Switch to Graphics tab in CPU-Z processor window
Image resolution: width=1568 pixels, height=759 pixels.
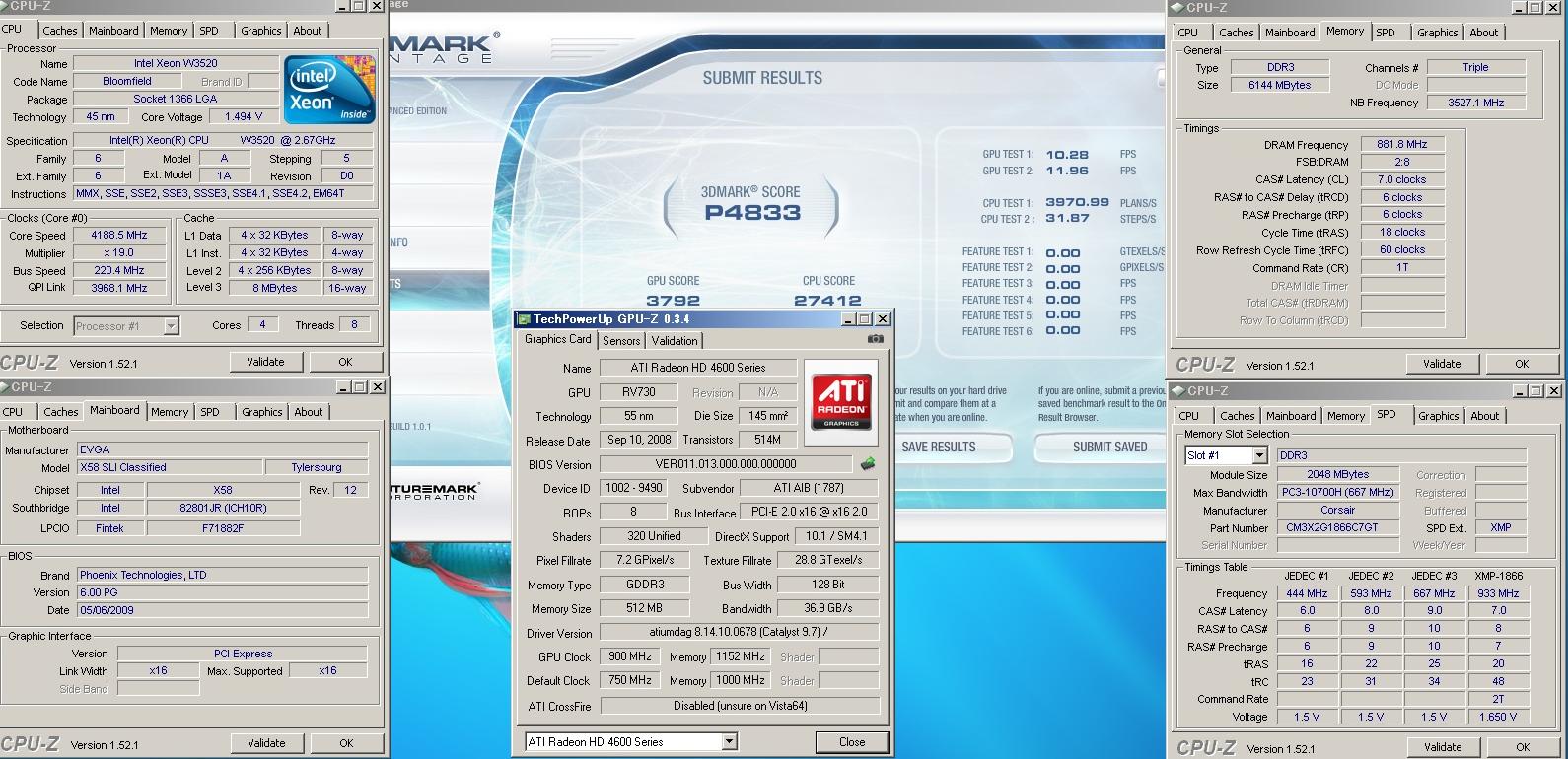click(x=261, y=31)
